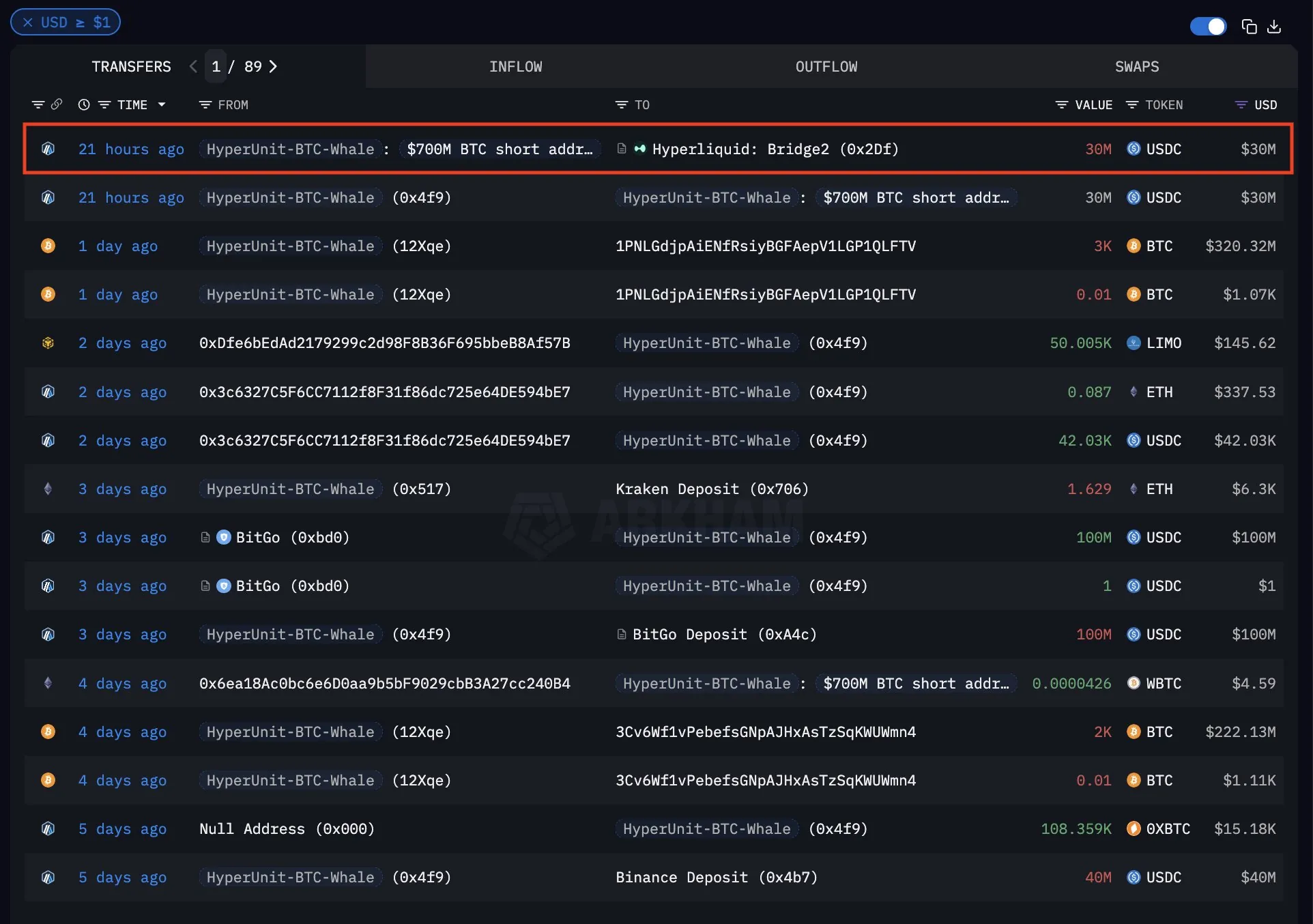Open the TIME sort dropdown arrow
The image size is (1313, 924).
(162, 104)
